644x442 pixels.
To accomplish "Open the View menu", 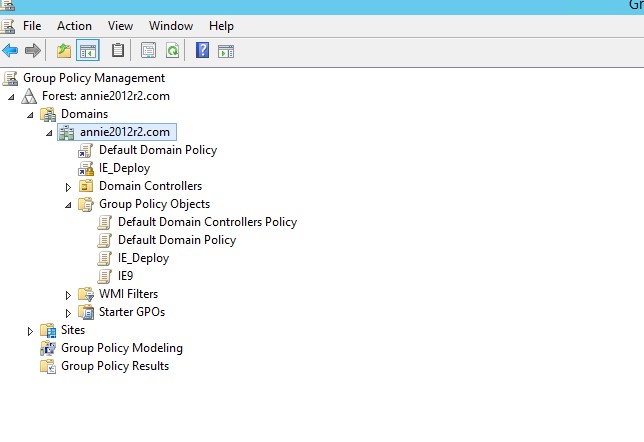I will pyautogui.click(x=120, y=26).
